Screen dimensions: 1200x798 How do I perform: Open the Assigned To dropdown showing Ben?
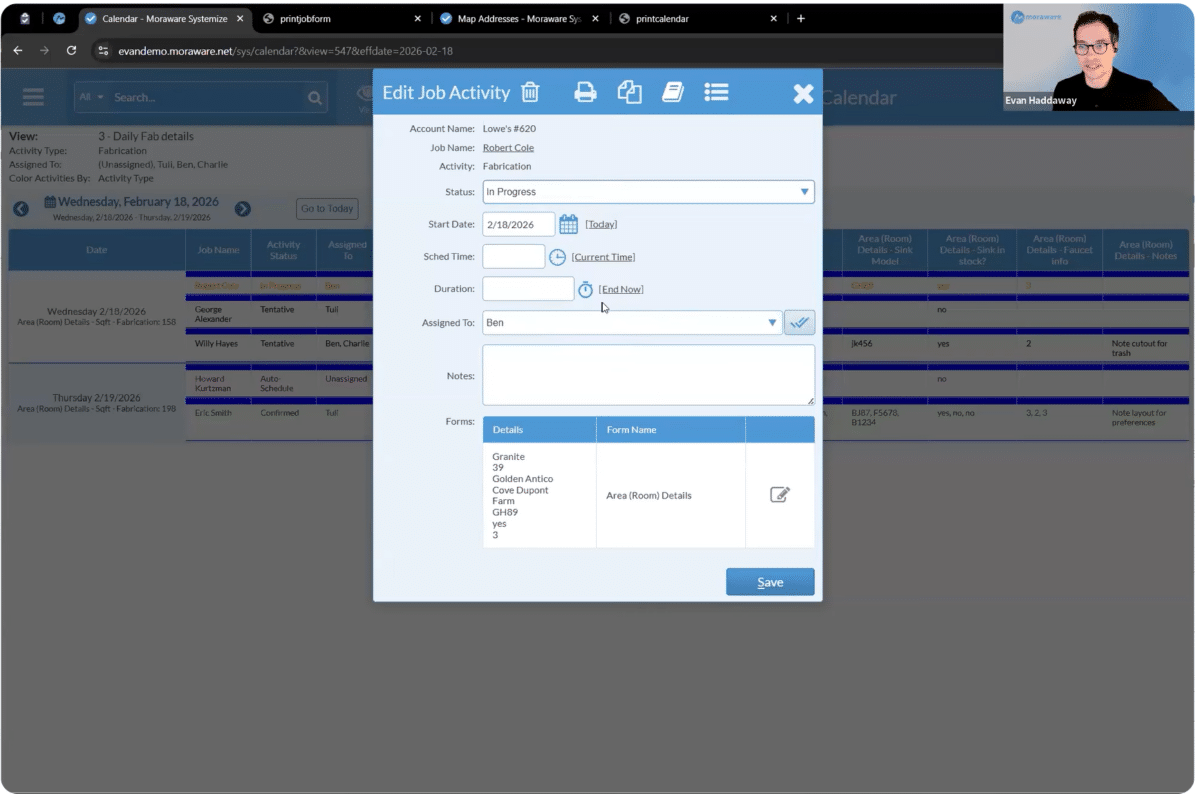pos(632,323)
